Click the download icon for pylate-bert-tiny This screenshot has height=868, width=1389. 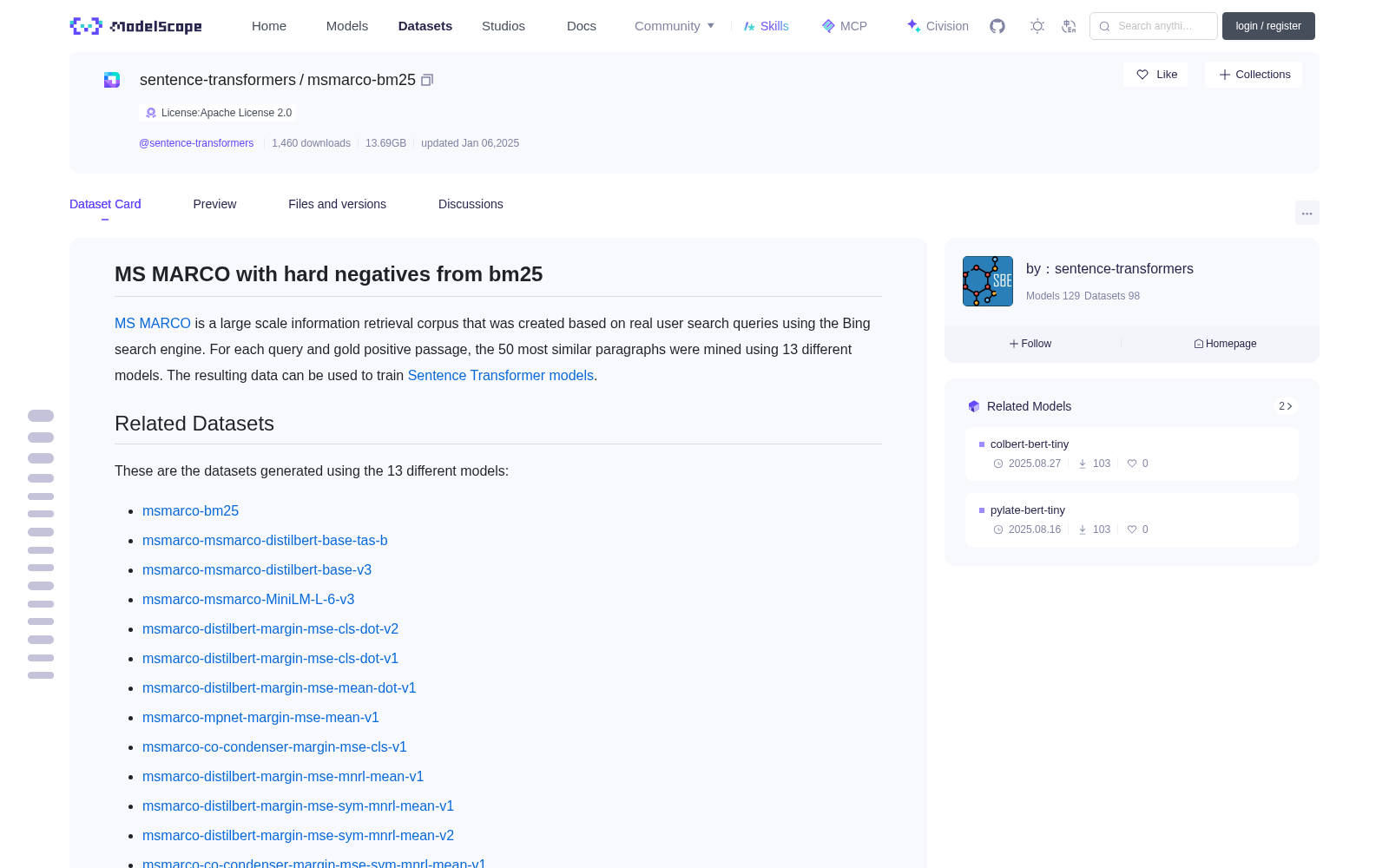1083,529
